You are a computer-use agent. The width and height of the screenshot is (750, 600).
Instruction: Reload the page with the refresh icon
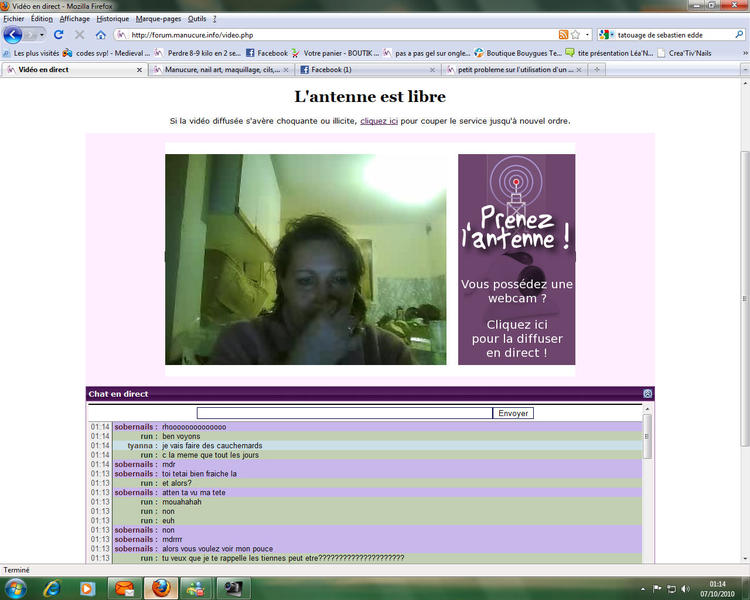click(59, 34)
